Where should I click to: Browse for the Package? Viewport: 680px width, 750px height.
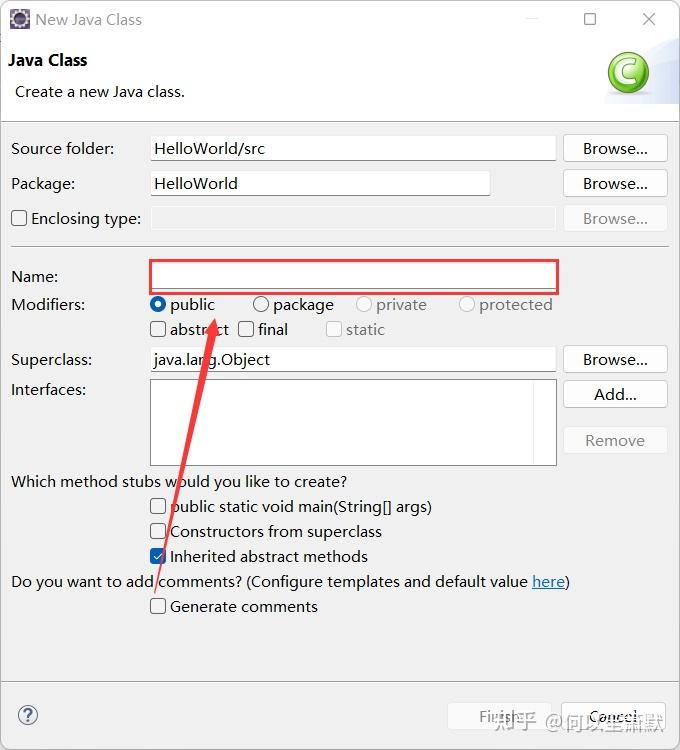coord(615,183)
